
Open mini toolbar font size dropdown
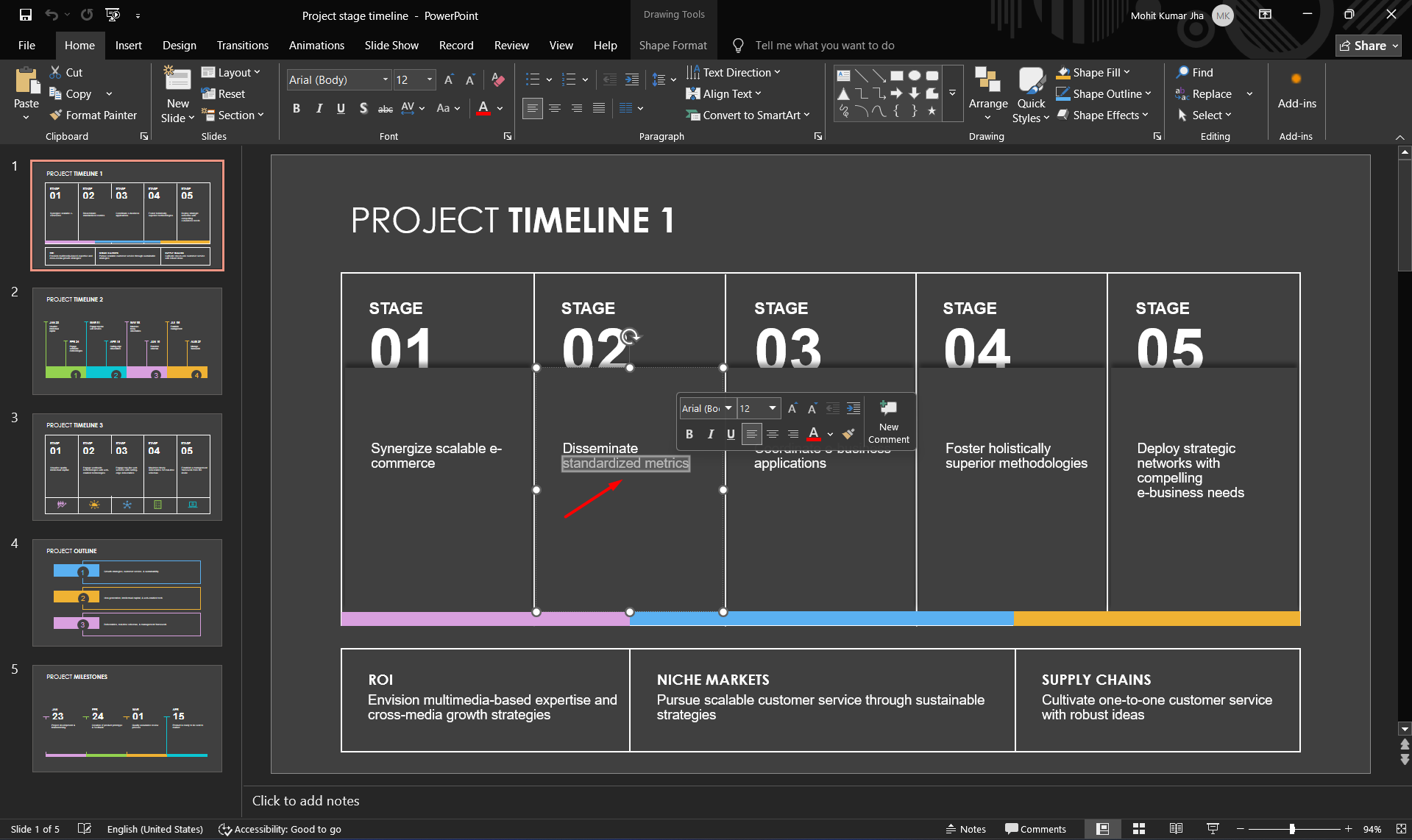772,408
